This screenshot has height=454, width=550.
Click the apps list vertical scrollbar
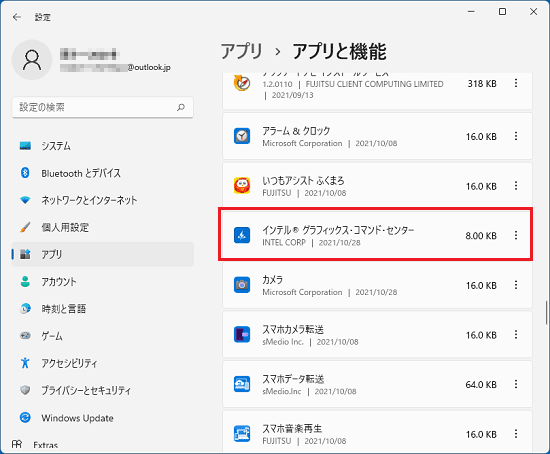click(546, 312)
